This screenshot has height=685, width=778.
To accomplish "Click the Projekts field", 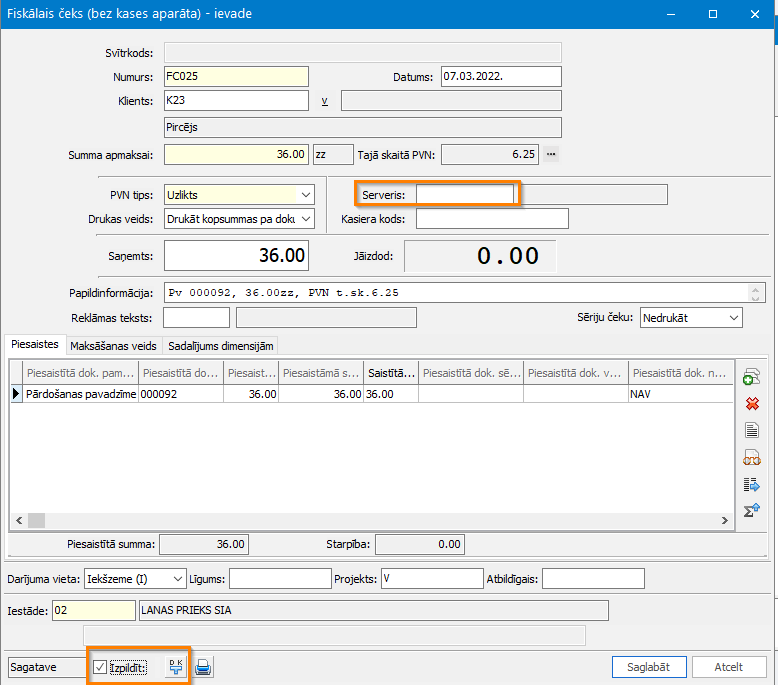I will click(x=432, y=579).
